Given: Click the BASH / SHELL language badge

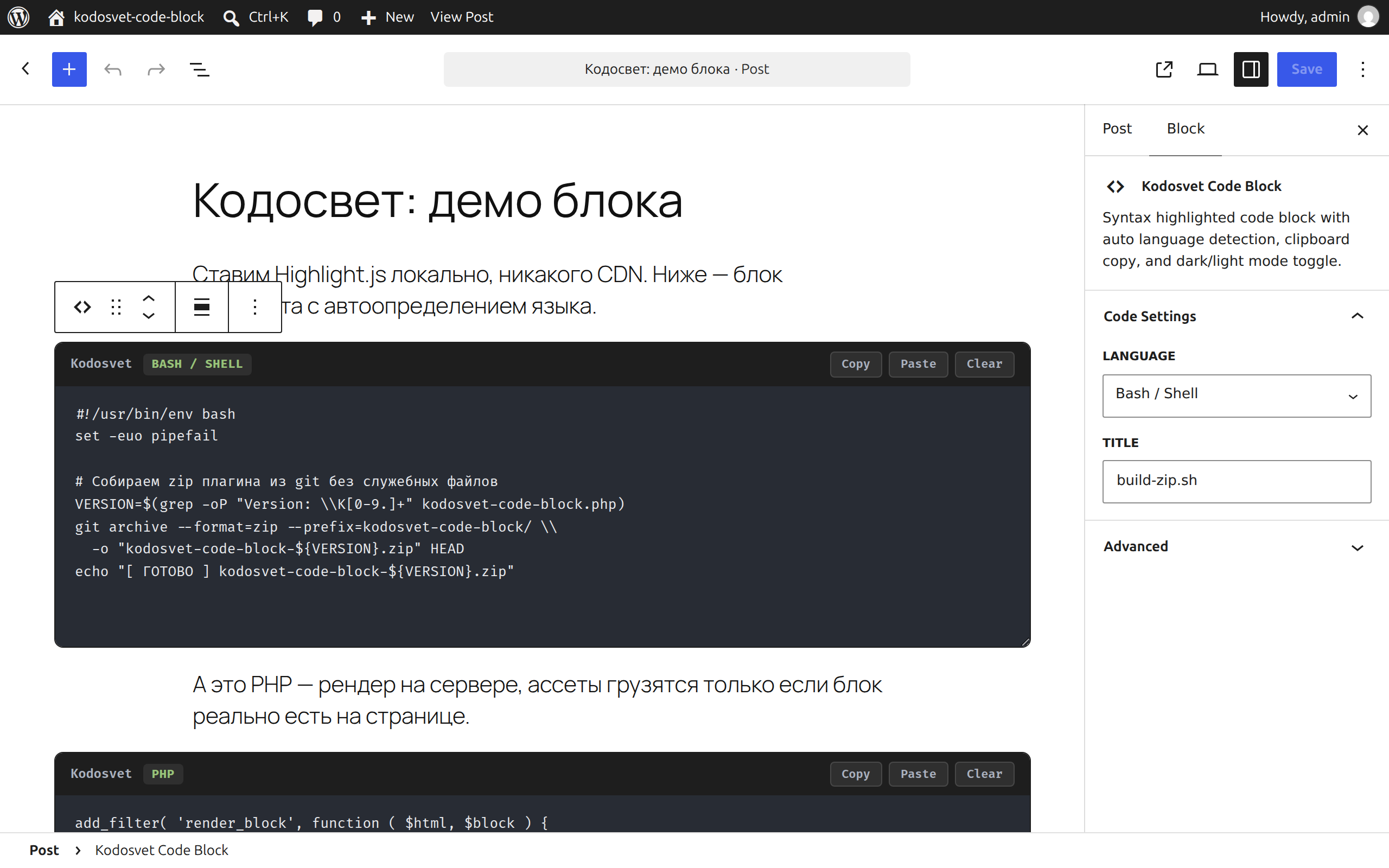Looking at the screenshot, I should pos(197,364).
